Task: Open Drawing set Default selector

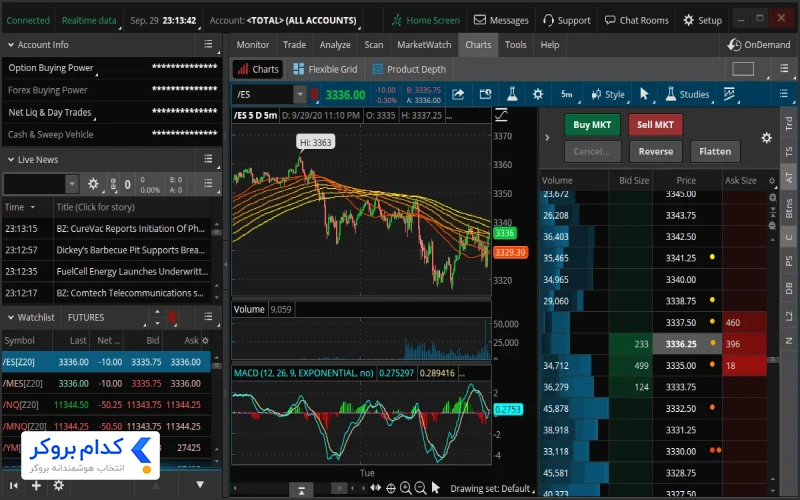Action: pyautogui.click(x=492, y=488)
